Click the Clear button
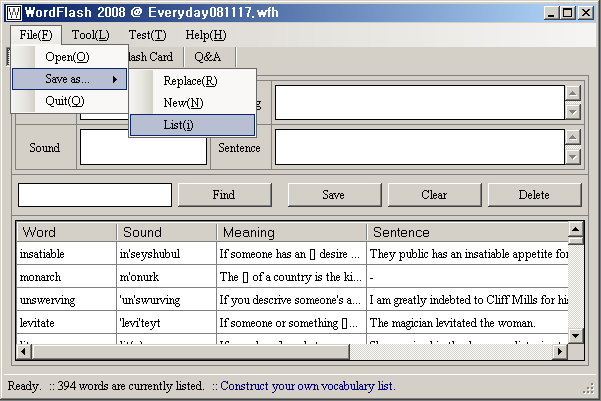 435,195
